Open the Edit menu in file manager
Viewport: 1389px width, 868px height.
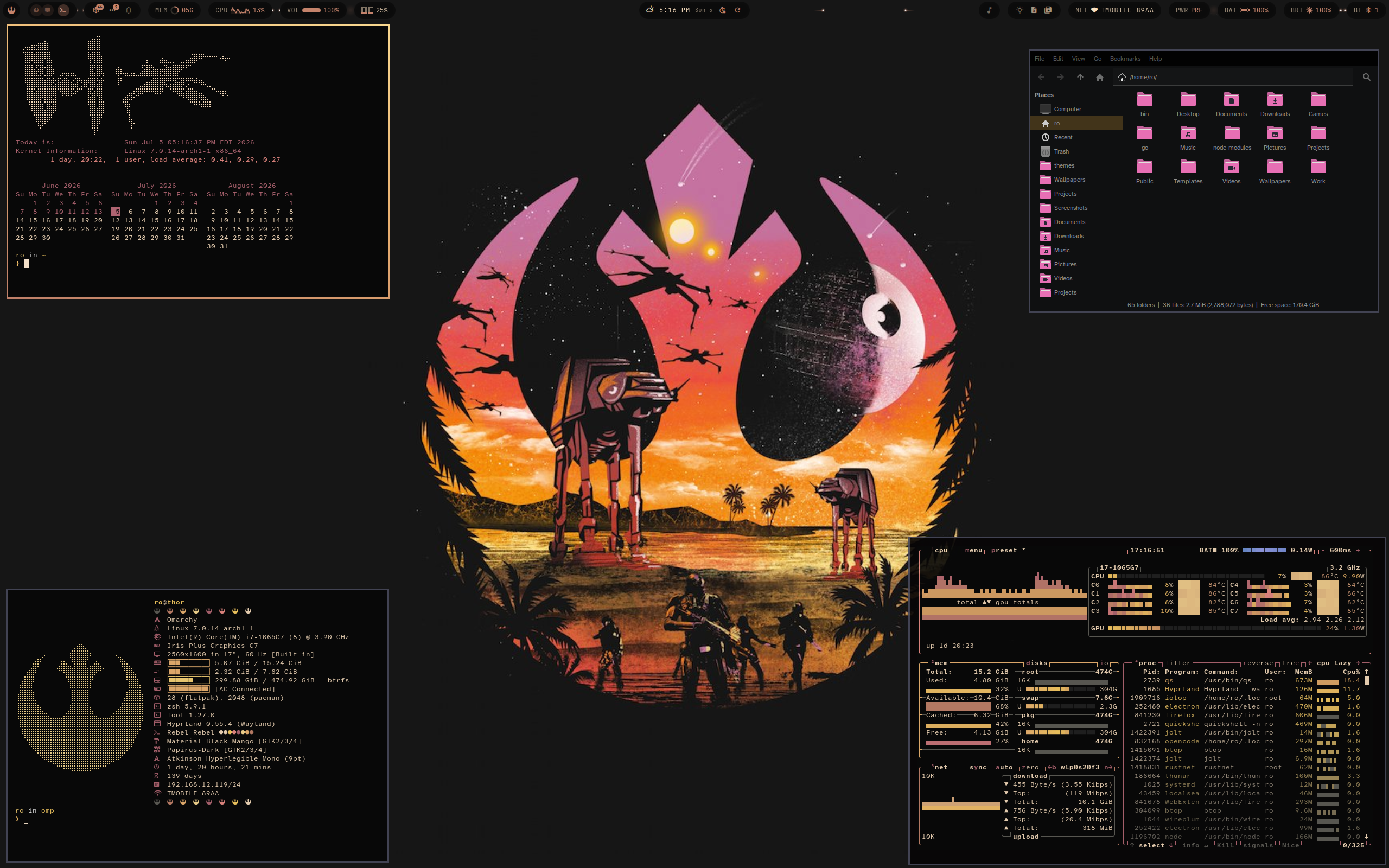(x=1058, y=59)
